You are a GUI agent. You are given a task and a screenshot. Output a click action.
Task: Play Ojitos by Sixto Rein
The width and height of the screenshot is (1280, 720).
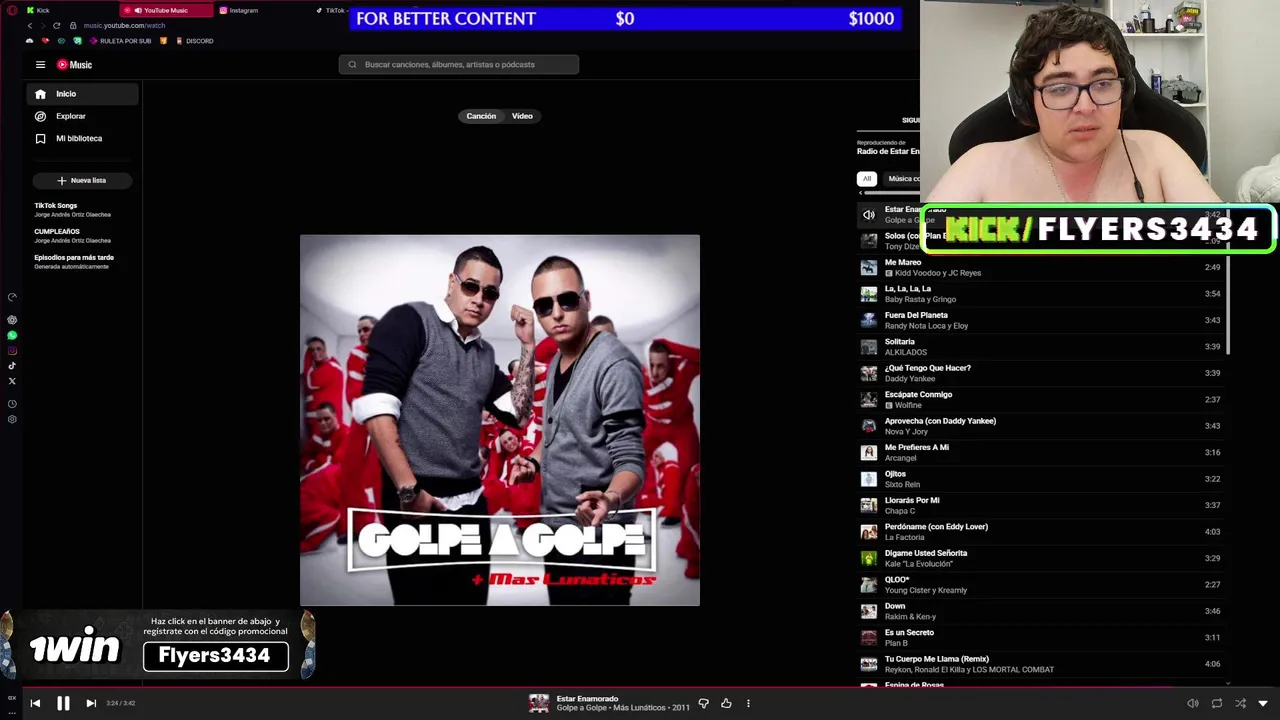[x=1040, y=479]
